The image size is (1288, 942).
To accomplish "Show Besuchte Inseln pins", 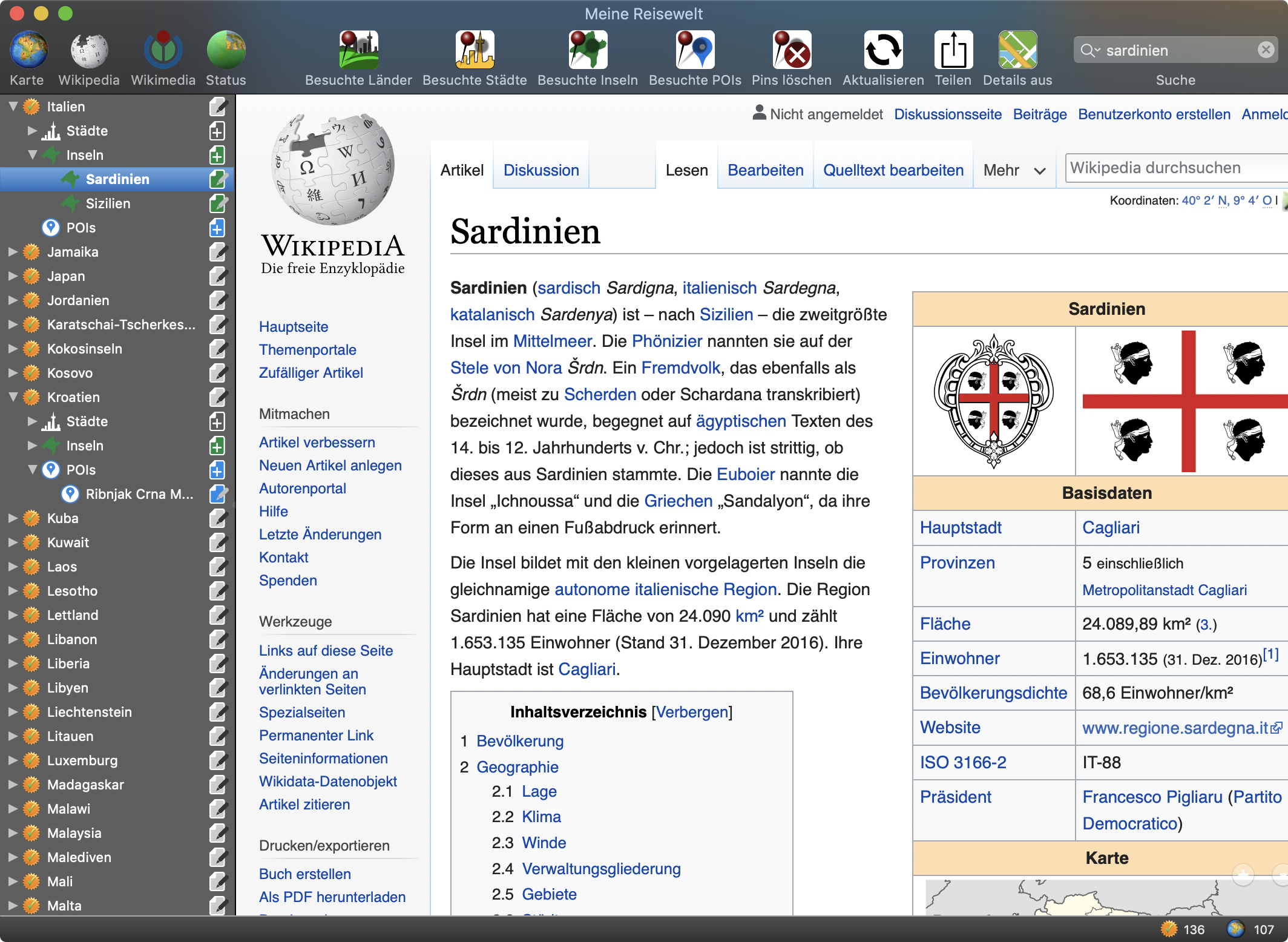I will (588, 50).
